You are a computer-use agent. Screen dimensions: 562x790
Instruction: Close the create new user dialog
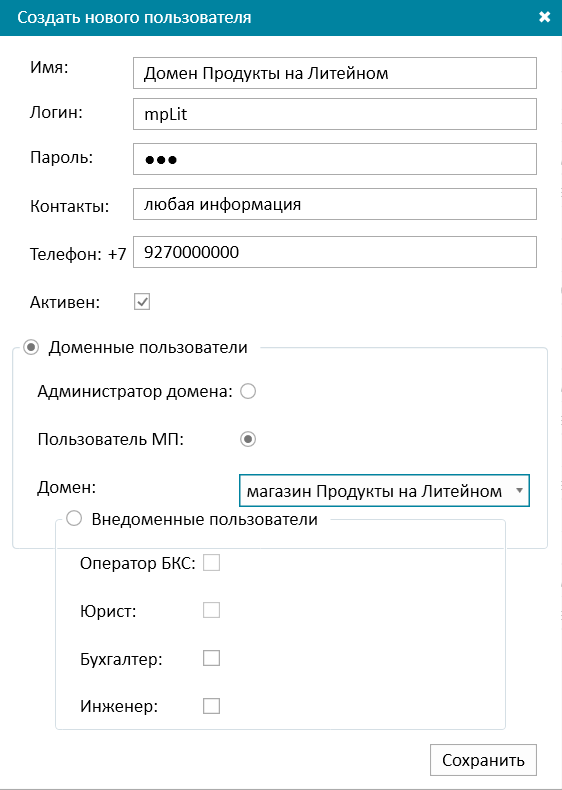(544, 17)
